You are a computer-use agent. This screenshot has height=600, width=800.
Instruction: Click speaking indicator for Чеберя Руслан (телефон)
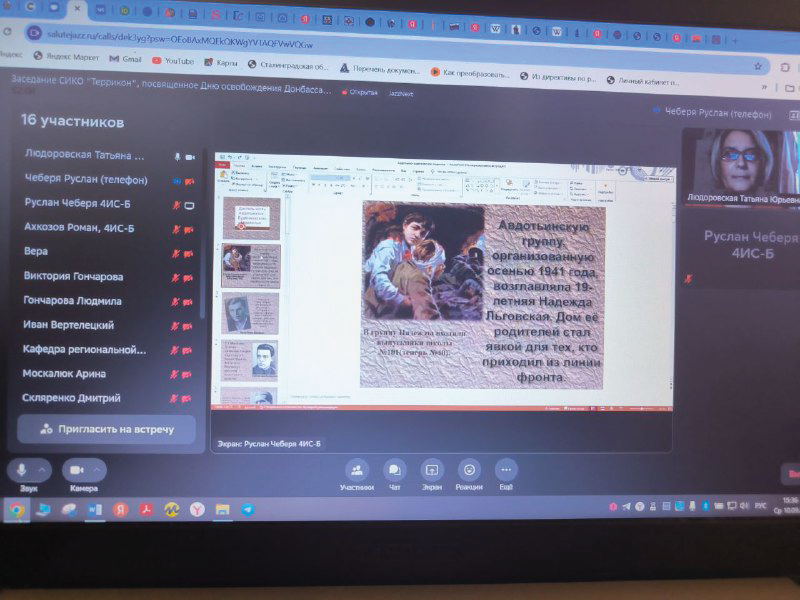click(x=177, y=181)
